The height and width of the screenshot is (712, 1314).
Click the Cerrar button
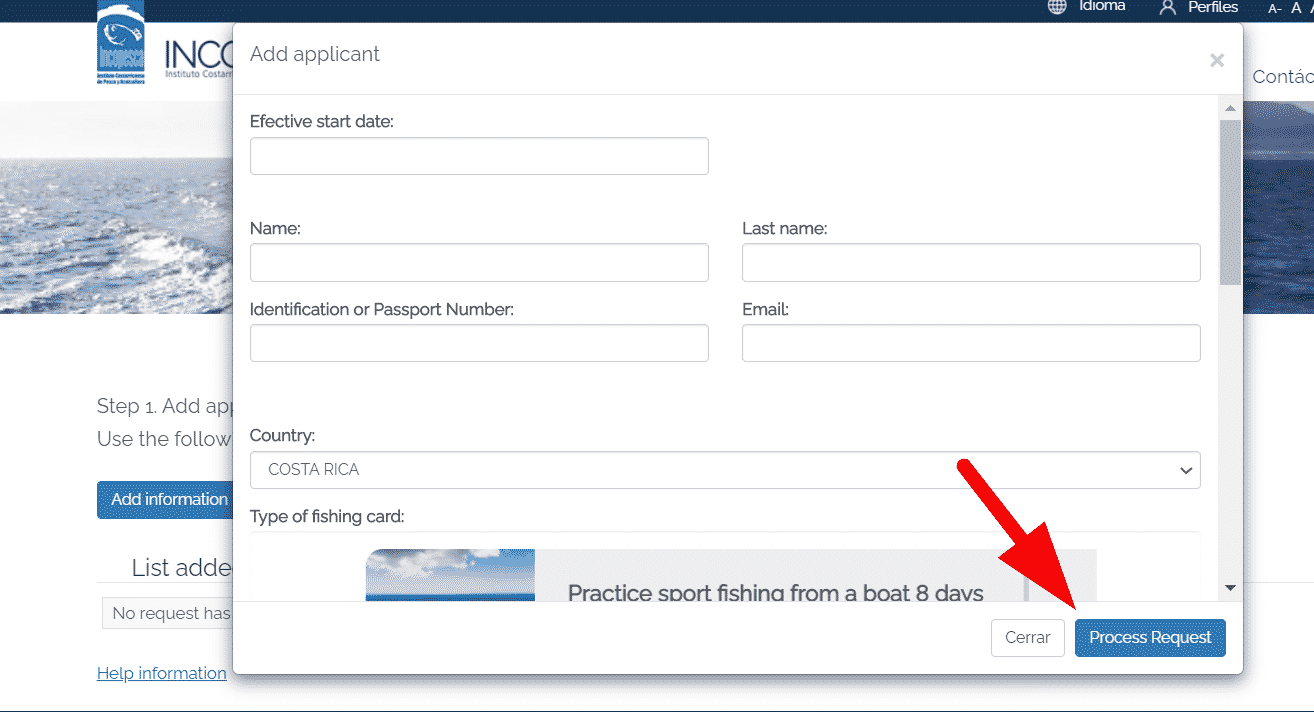[1027, 637]
